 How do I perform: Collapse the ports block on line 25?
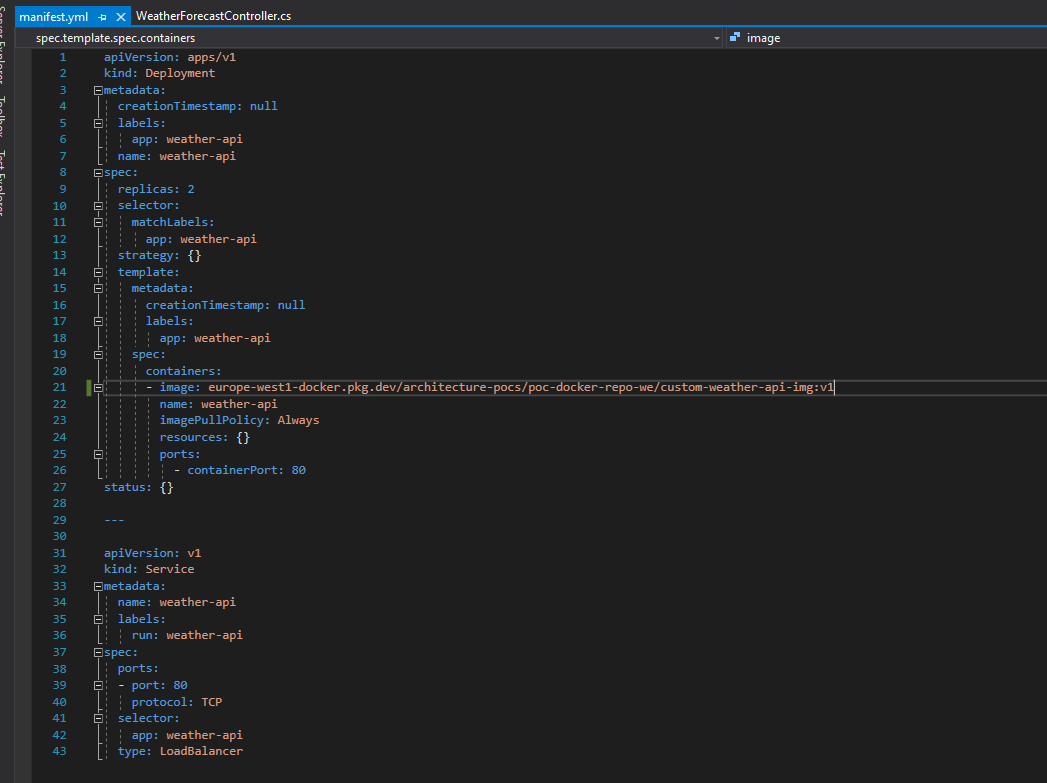98,453
